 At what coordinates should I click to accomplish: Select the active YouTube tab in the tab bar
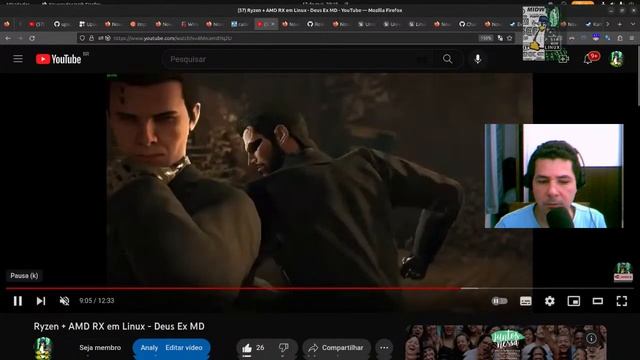pyautogui.click(x=266, y=24)
